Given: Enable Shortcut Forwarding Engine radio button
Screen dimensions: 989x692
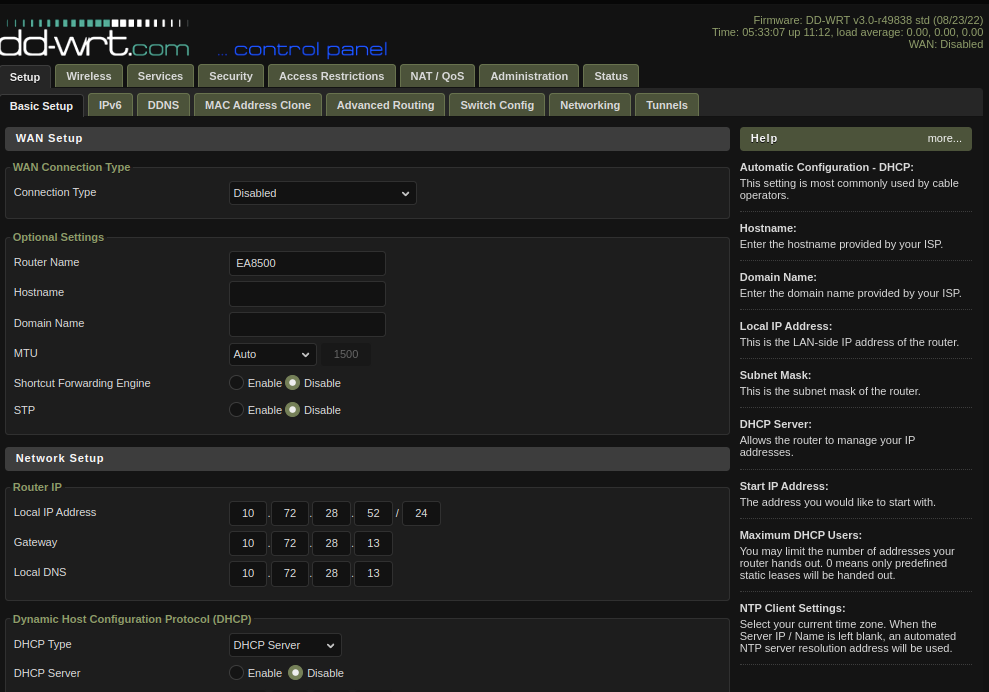Looking at the screenshot, I should point(237,383).
